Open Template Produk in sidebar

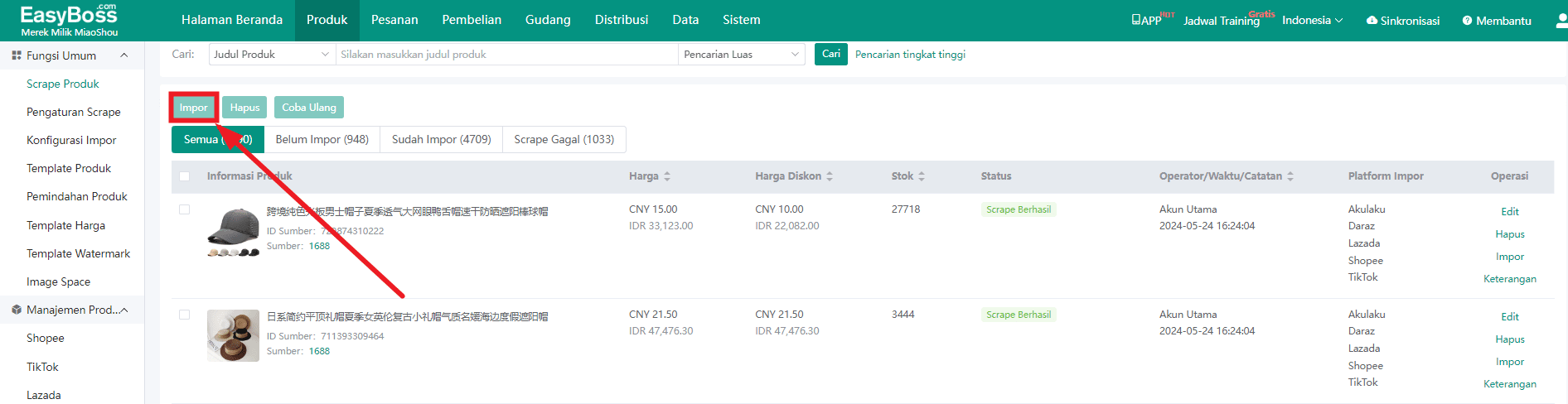click(69, 168)
